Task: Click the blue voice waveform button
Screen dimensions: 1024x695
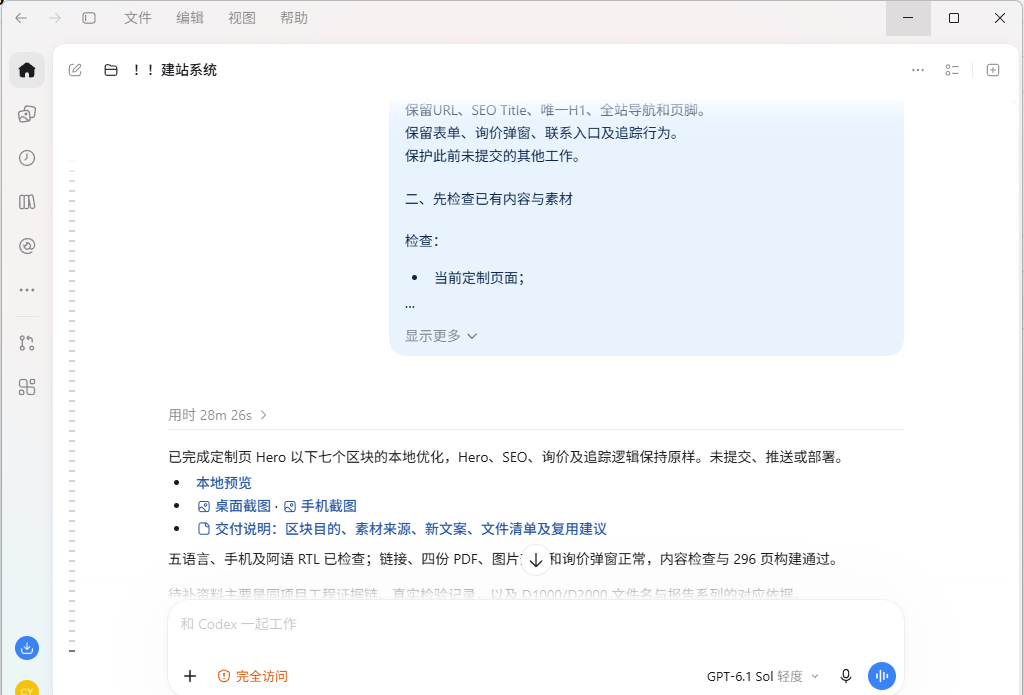Action: point(882,676)
